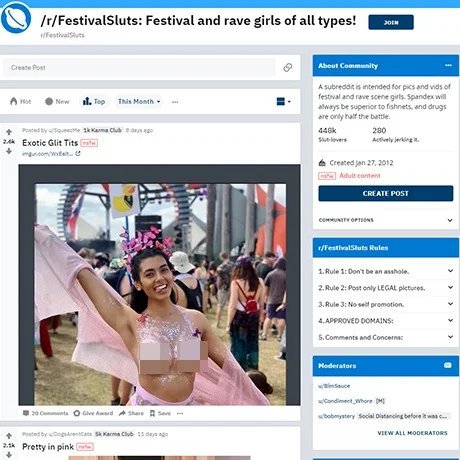460x460 pixels.
Task: Open user u/SqueezMe profile
Action: click(x=64, y=130)
